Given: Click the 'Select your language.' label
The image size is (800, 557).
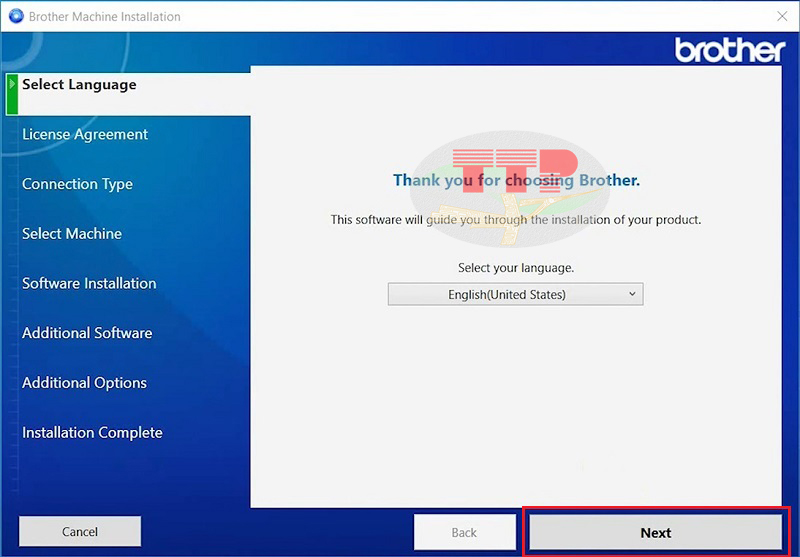Looking at the screenshot, I should point(516,268).
